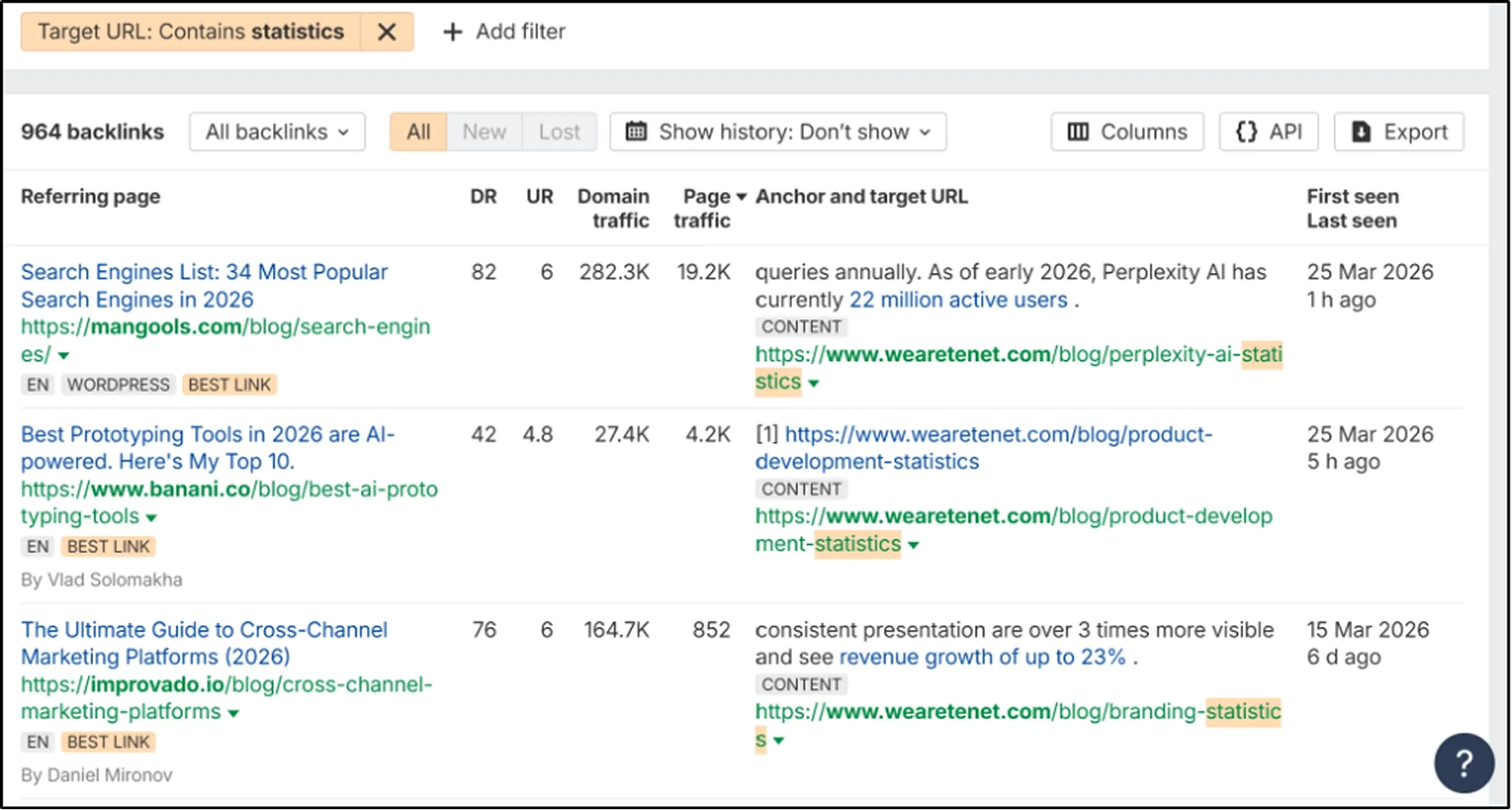Click the DR value 82
The height and width of the screenshot is (810, 1512).
[484, 272]
